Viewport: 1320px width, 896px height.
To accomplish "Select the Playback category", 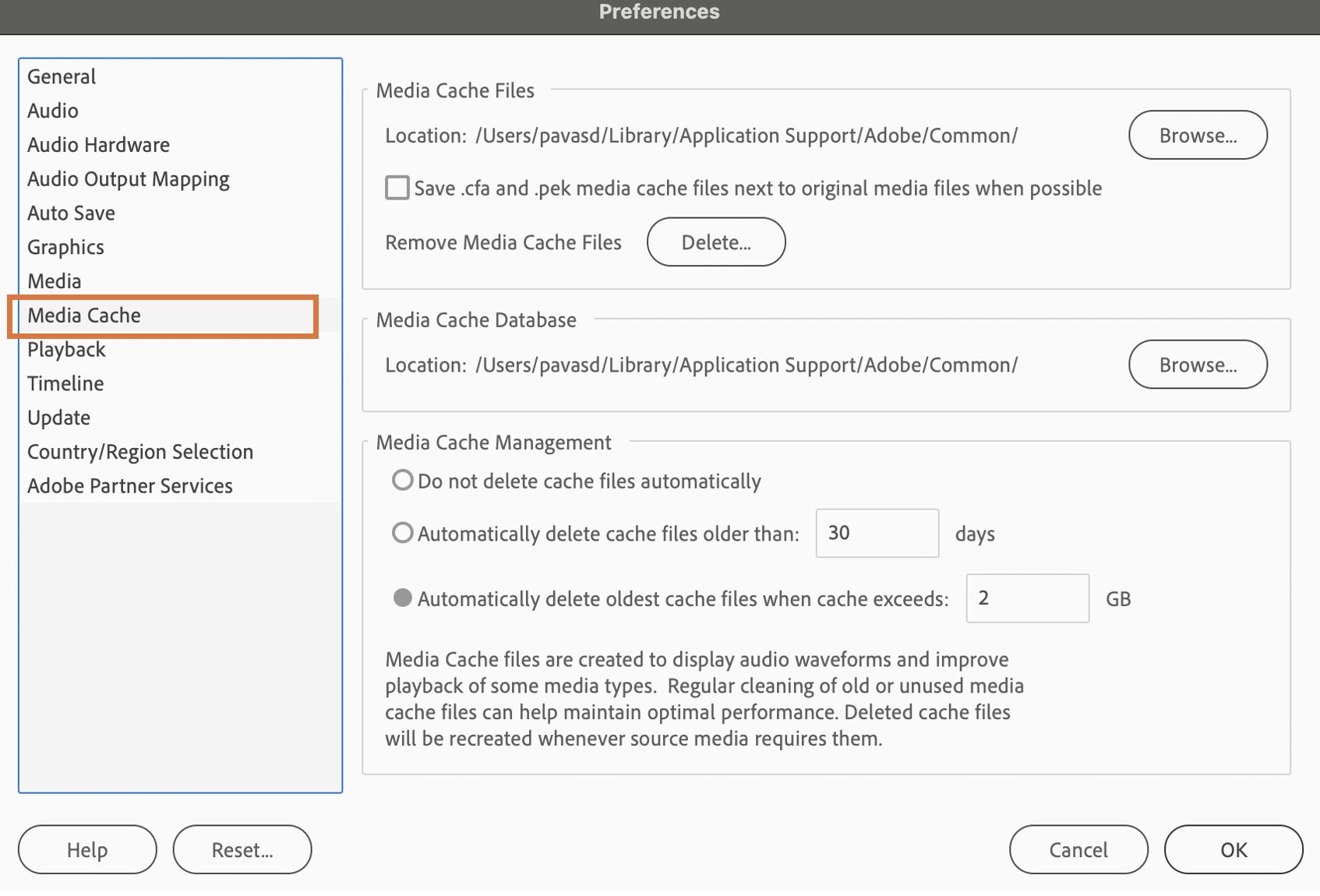I will pos(66,350).
